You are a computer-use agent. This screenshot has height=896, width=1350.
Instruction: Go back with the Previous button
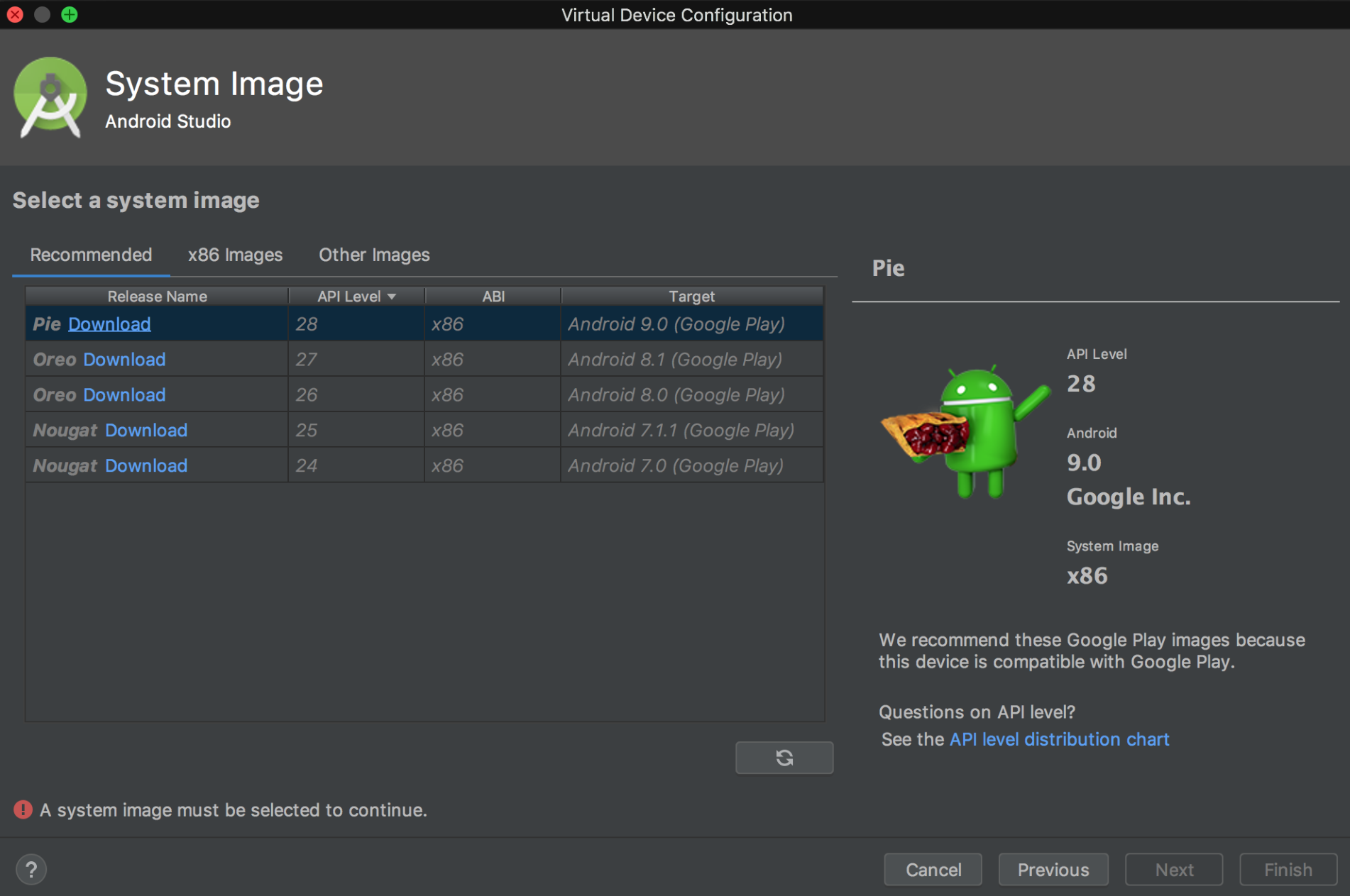tap(1053, 870)
